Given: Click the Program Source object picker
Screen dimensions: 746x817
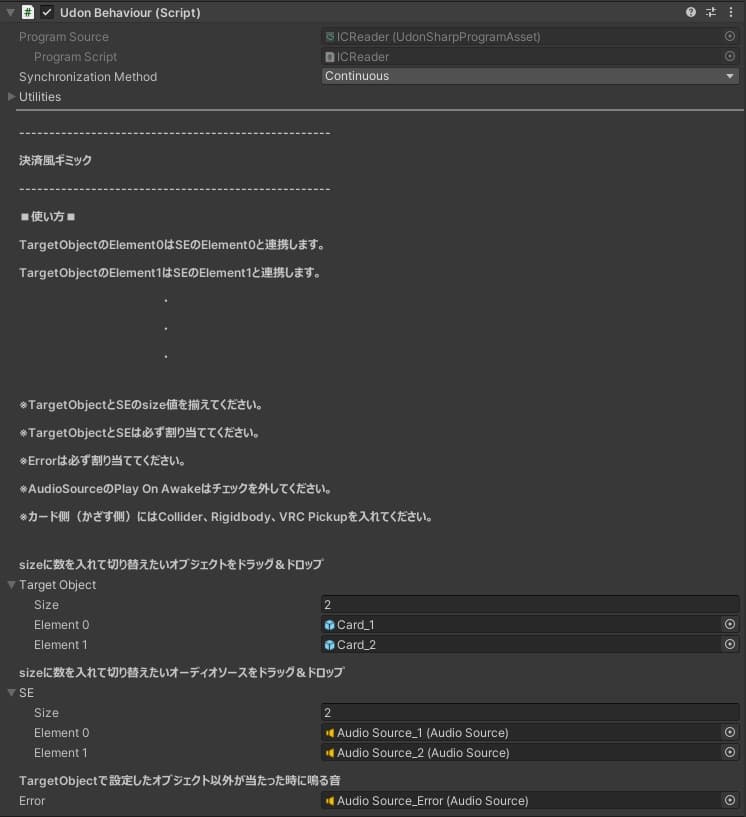Looking at the screenshot, I should click(730, 36).
